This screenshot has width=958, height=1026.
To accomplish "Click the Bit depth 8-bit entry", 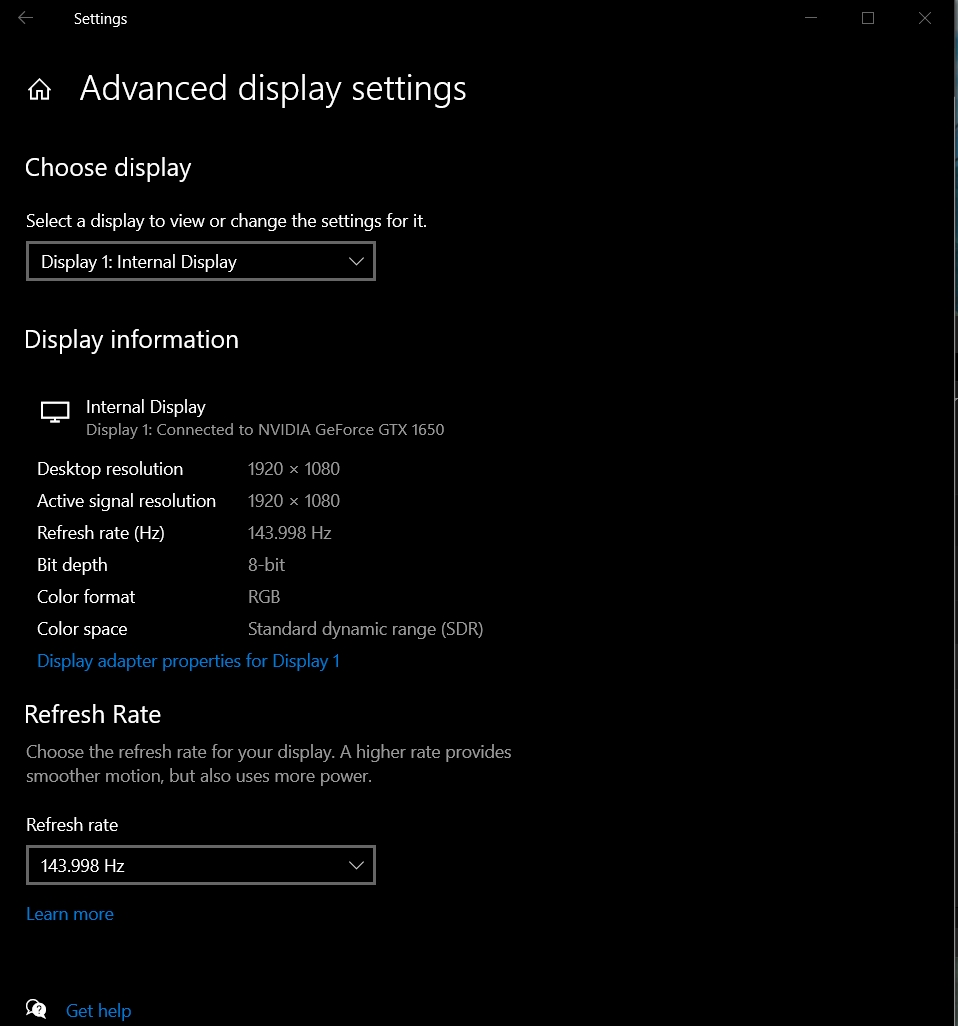I will (266, 564).
